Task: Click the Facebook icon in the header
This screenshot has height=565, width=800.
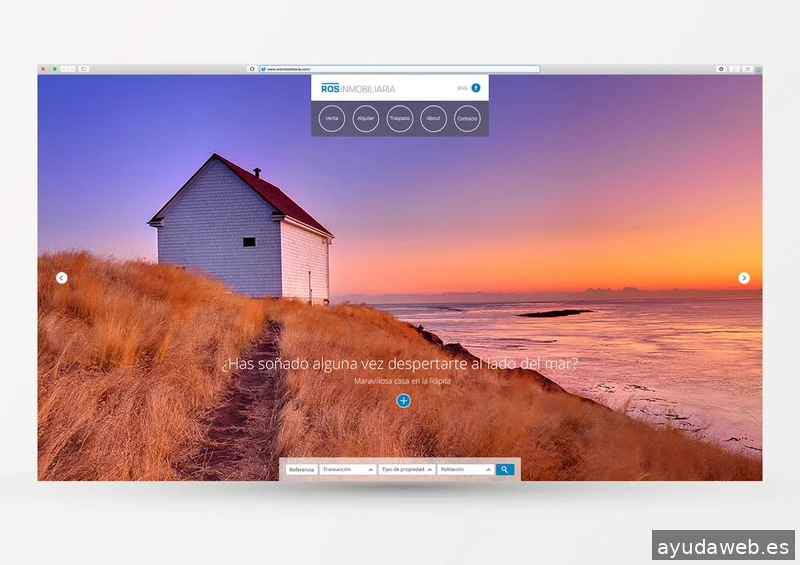Action: click(x=476, y=88)
